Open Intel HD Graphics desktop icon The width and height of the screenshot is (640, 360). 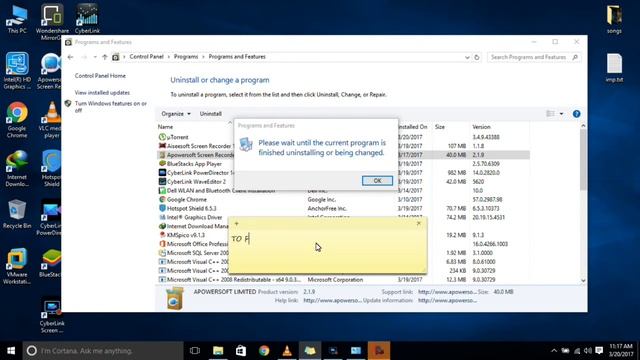(17, 71)
